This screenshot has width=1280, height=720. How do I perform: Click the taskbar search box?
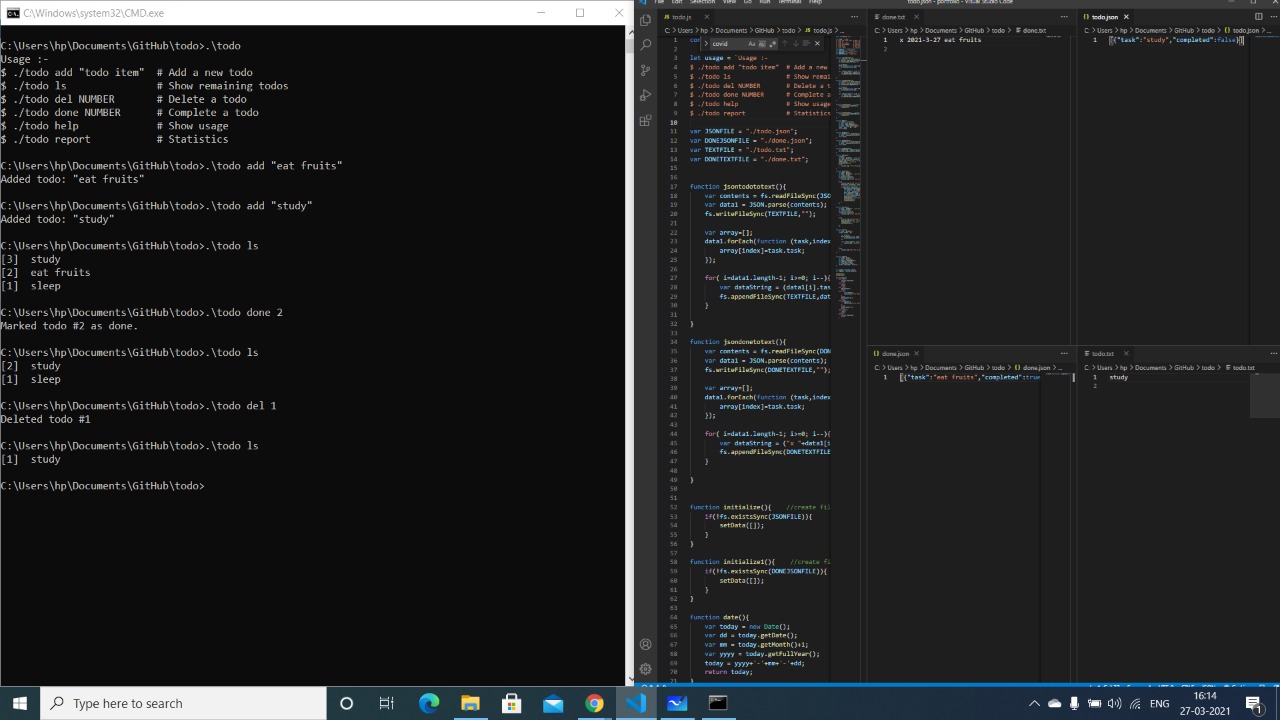point(183,703)
